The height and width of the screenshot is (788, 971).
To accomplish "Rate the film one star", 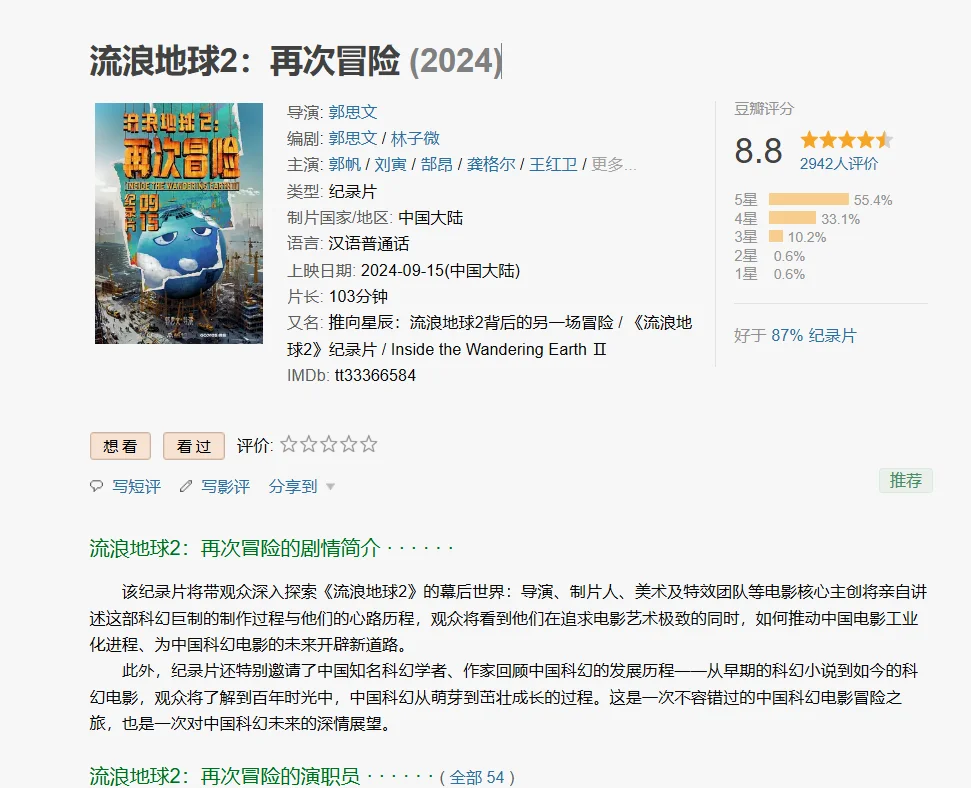I will (289, 444).
